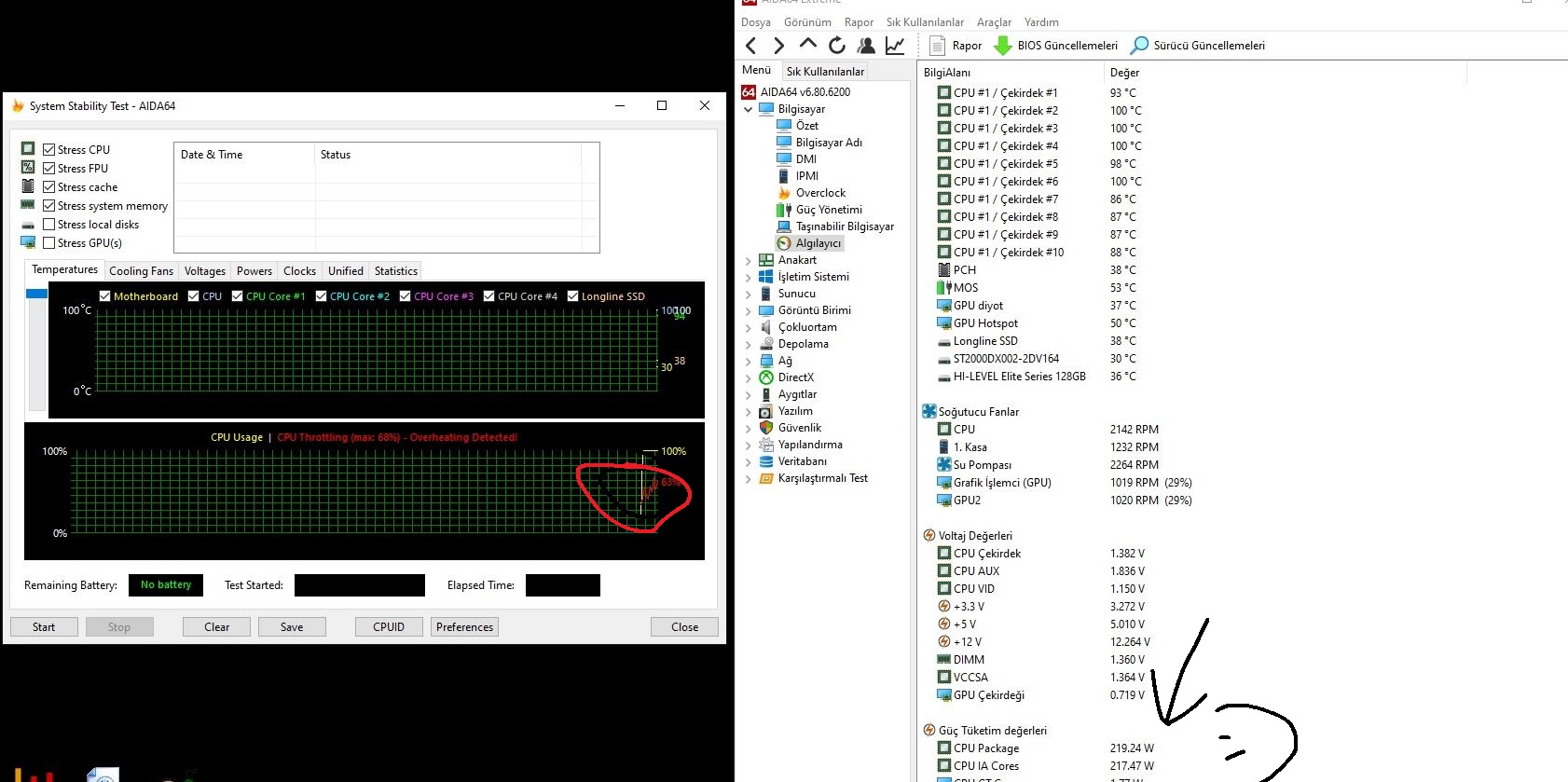
Task: Toggle the Longline SSD graph checkbox
Action: click(x=573, y=296)
